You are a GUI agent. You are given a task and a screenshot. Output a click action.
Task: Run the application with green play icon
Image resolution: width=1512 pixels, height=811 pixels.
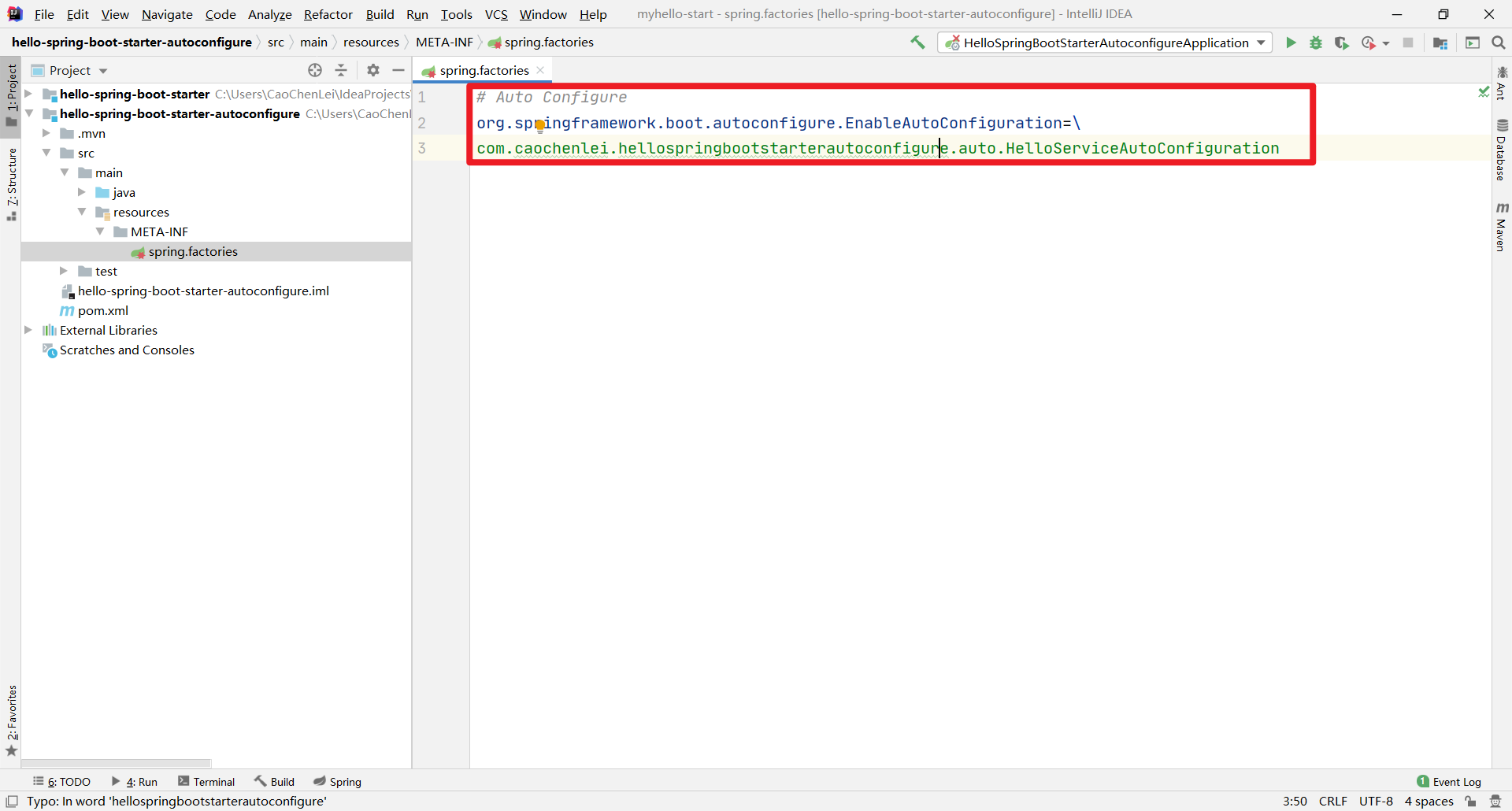(x=1291, y=43)
